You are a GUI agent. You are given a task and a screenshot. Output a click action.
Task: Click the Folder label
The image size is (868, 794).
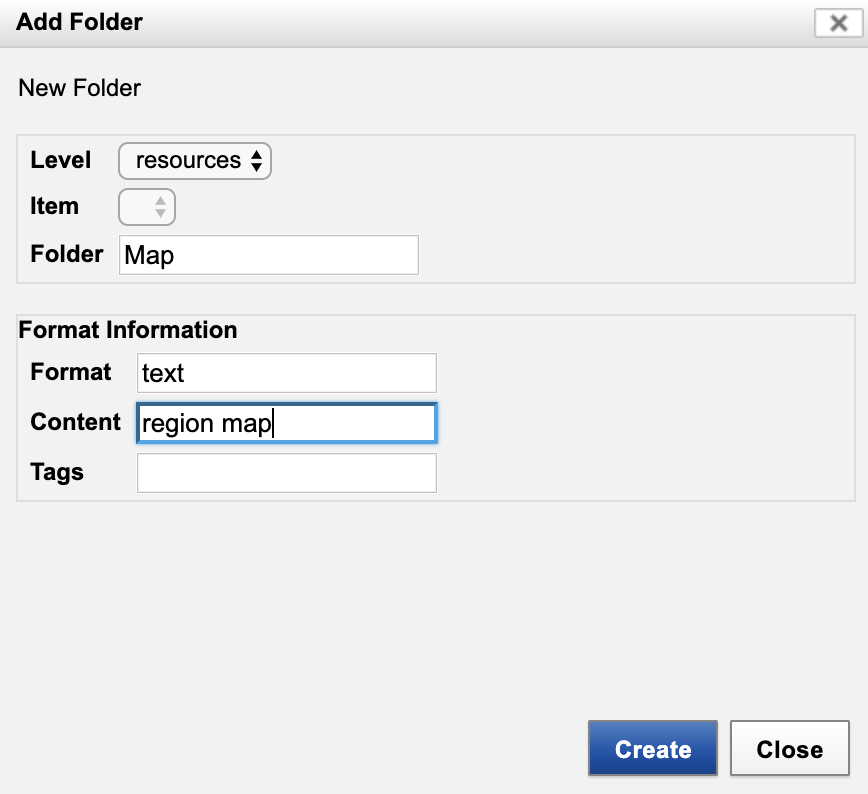click(67, 254)
